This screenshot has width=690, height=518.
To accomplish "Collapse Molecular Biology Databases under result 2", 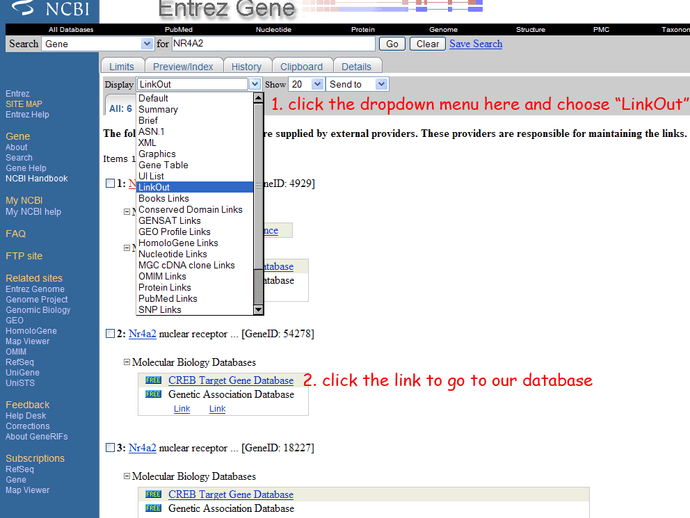I will tap(127, 362).
